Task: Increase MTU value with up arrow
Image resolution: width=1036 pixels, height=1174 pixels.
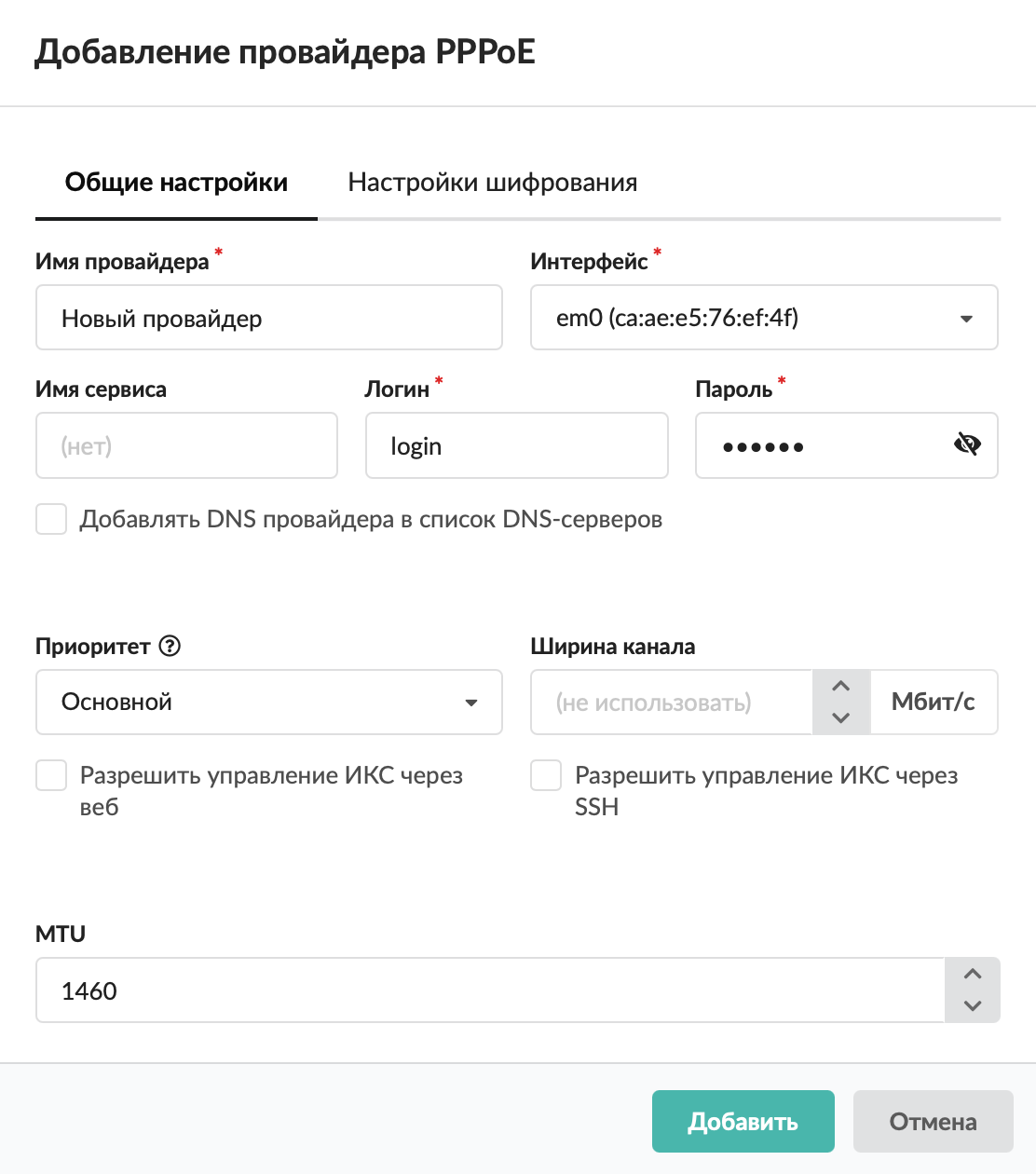Action: pos(973,975)
